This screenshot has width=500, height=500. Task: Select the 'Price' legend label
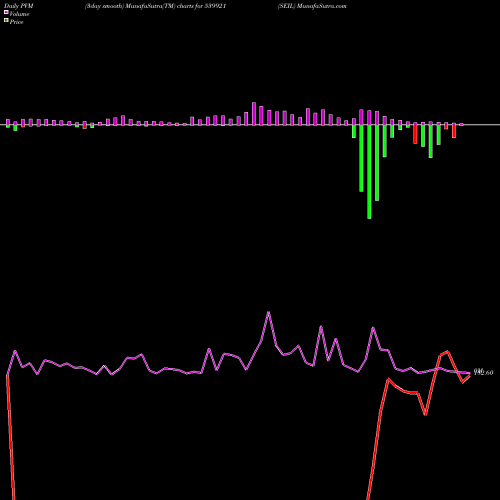point(16,22)
